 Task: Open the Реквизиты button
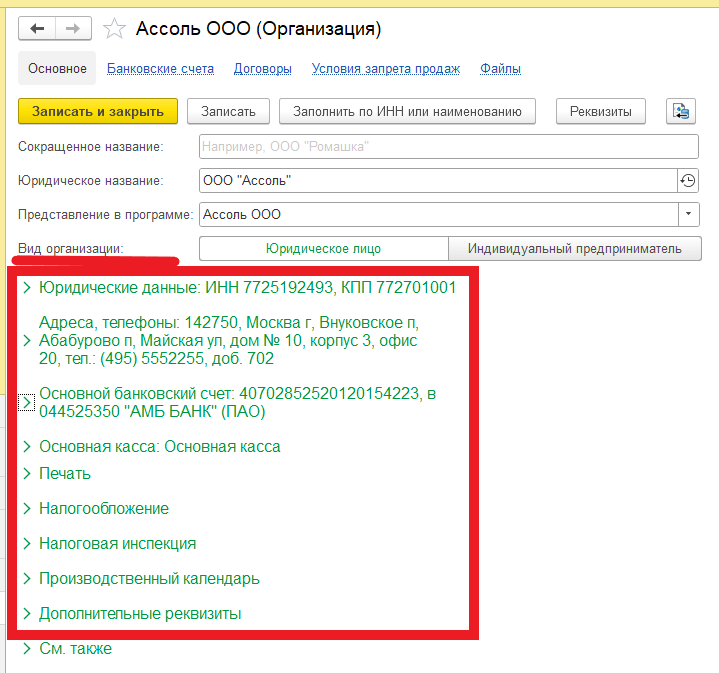601,111
